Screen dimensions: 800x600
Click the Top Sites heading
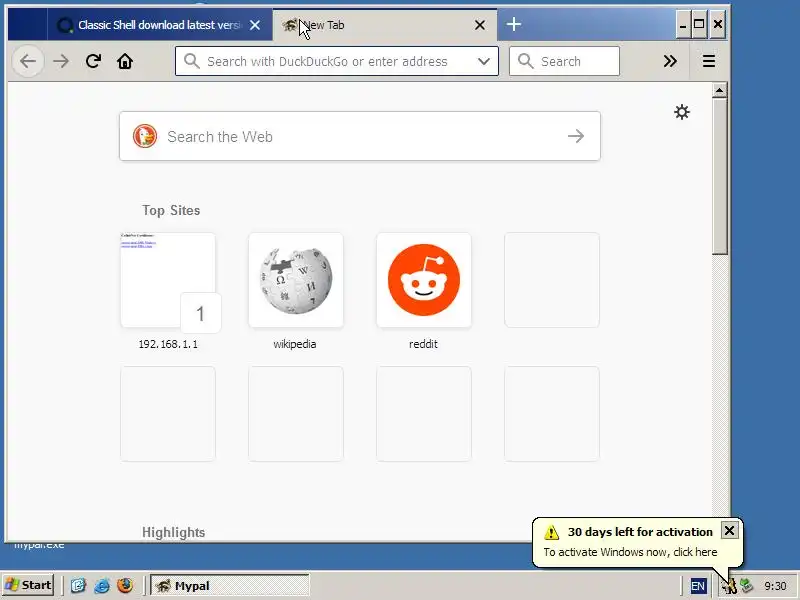tap(171, 210)
